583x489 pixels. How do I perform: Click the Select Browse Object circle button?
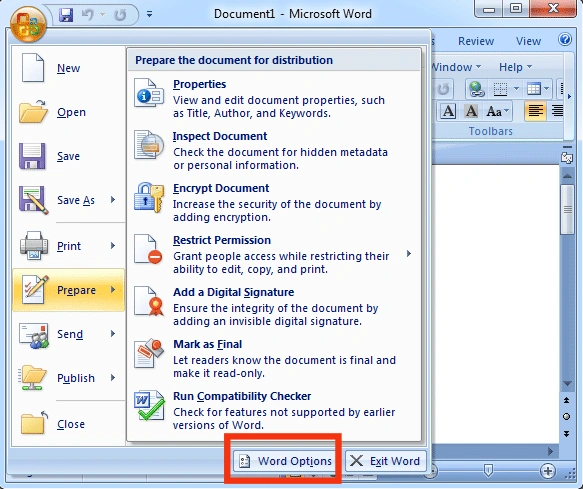[566, 416]
